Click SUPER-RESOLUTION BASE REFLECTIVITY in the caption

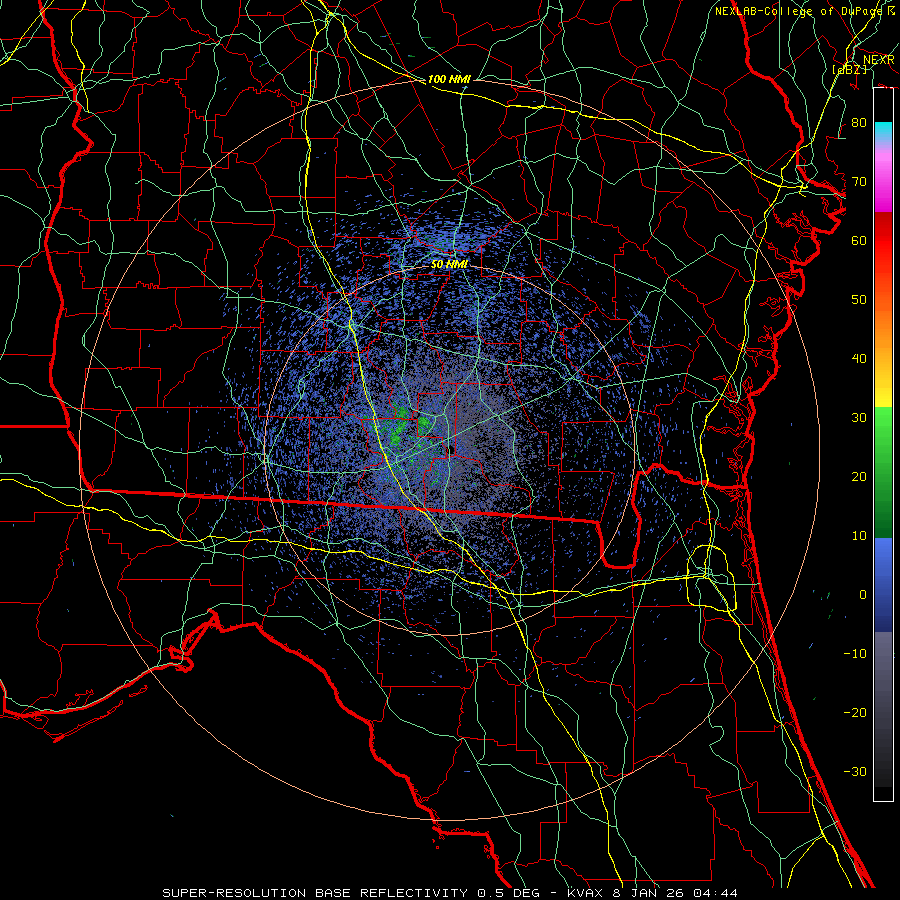(x=315, y=893)
